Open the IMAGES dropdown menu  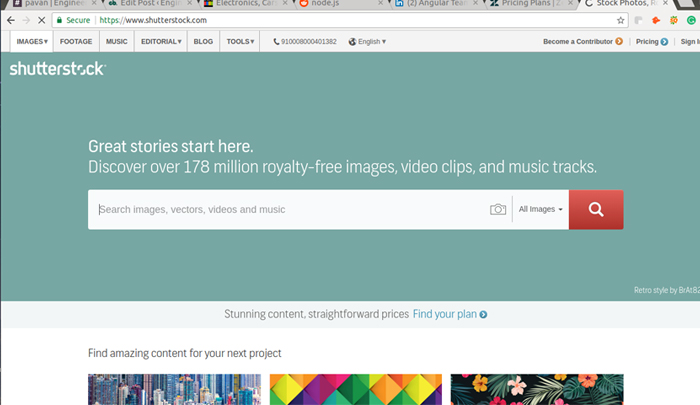click(x=32, y=42)
